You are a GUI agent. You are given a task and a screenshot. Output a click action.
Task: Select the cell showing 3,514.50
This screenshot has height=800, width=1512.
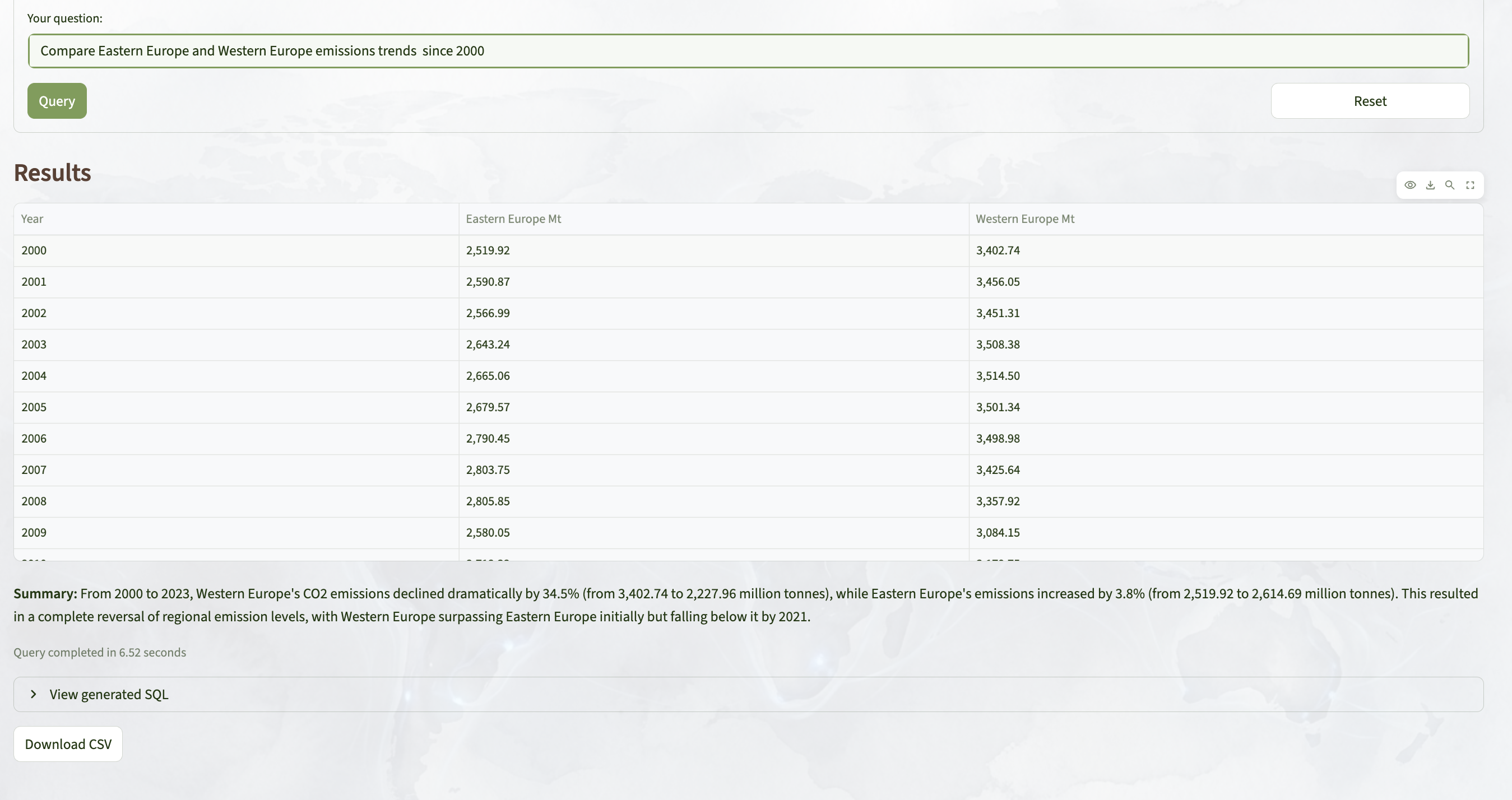[x=998, y=376]
